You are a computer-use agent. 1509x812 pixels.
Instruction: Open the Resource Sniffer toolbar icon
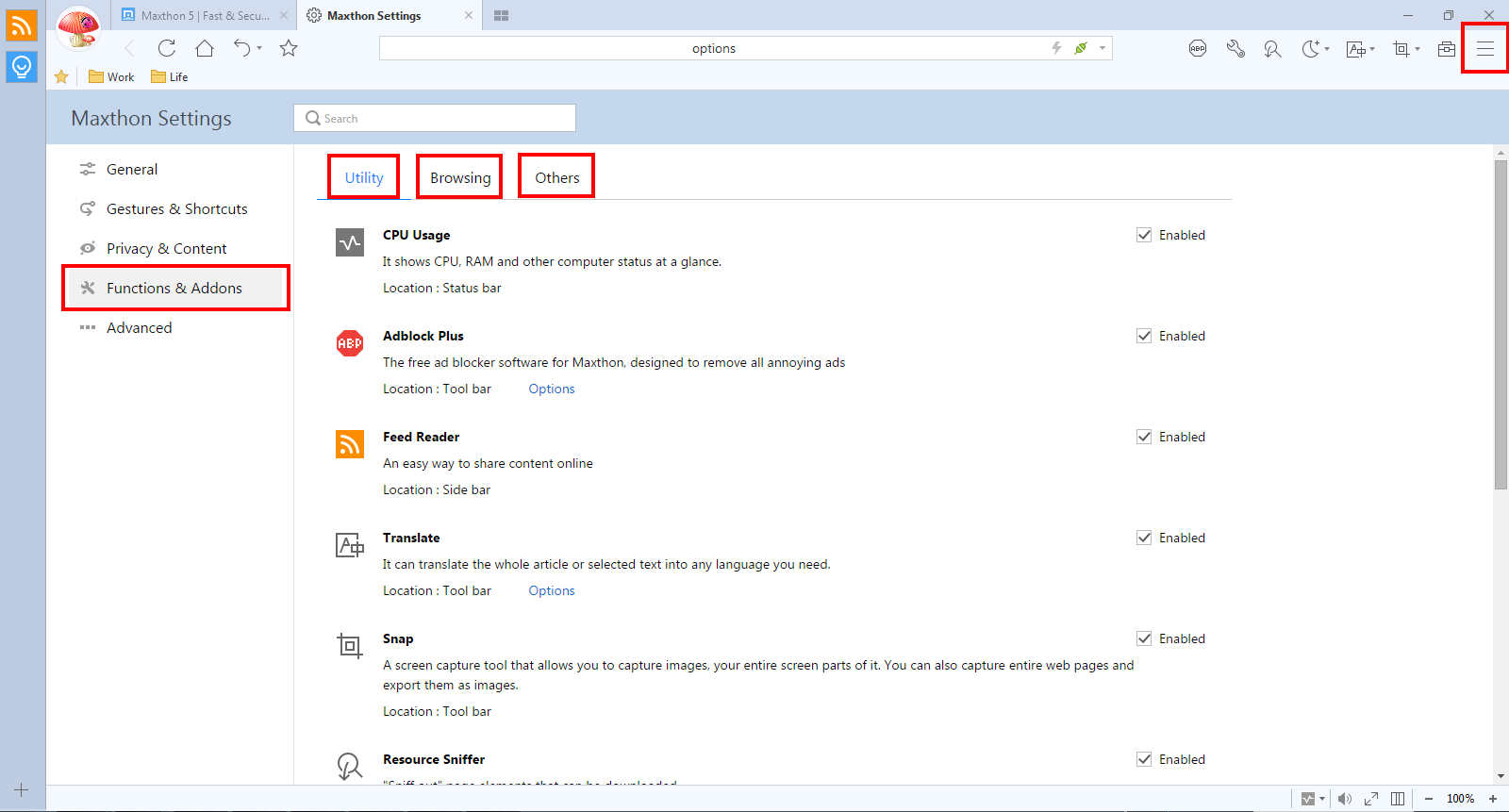point(1272,49)
